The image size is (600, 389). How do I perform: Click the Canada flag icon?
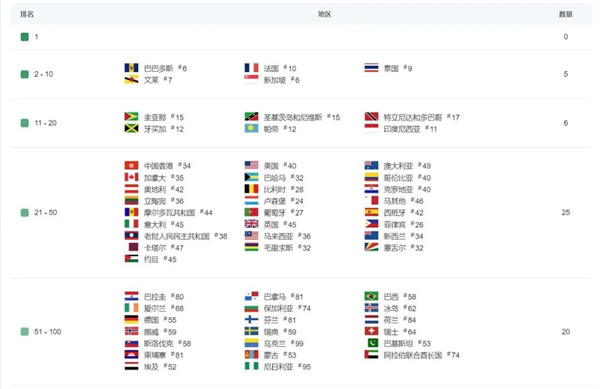131,177
